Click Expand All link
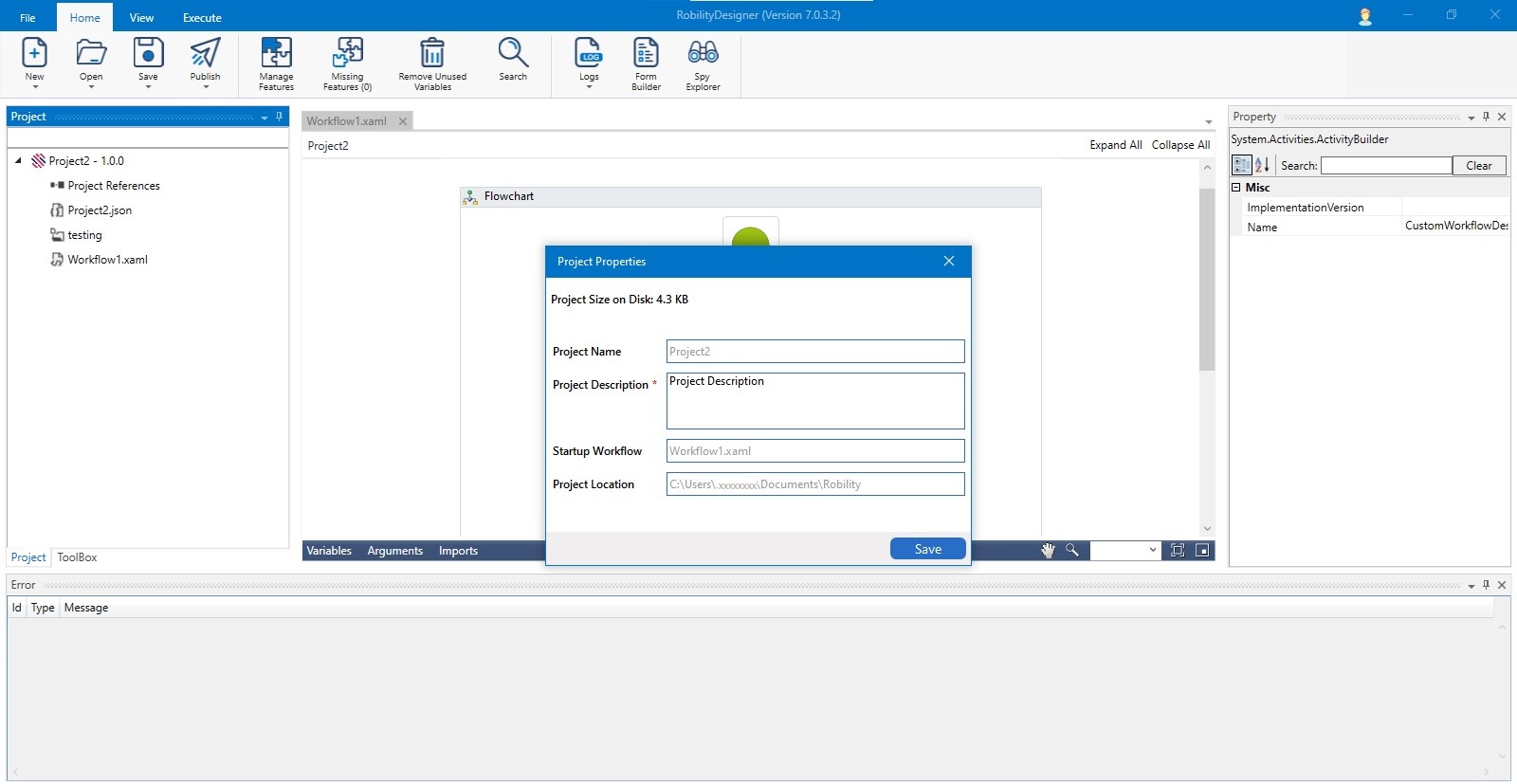 click(1115, 145)
